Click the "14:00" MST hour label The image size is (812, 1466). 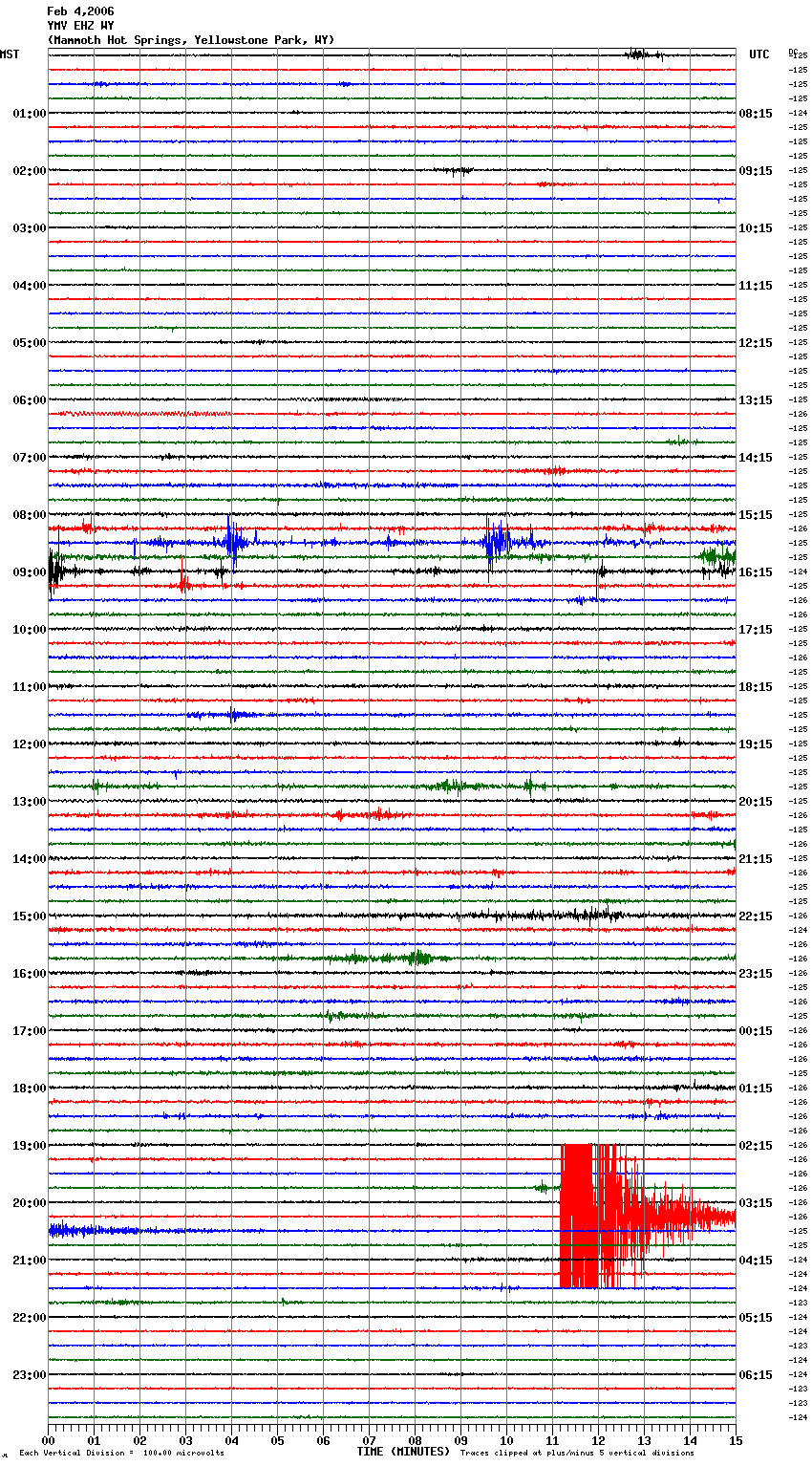[29, 859]
